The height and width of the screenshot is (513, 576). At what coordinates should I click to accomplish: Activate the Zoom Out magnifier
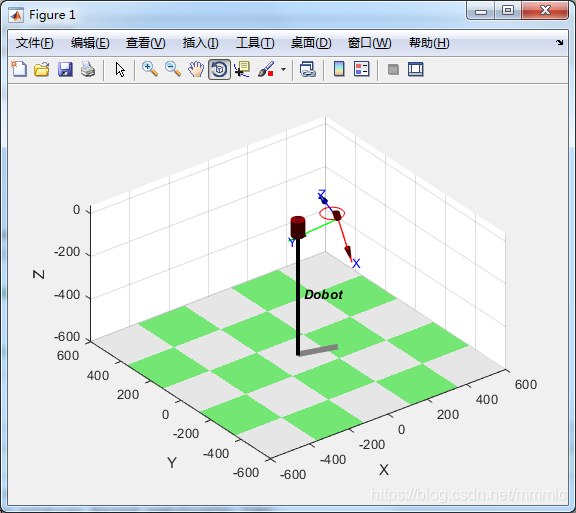coord(173,69)
